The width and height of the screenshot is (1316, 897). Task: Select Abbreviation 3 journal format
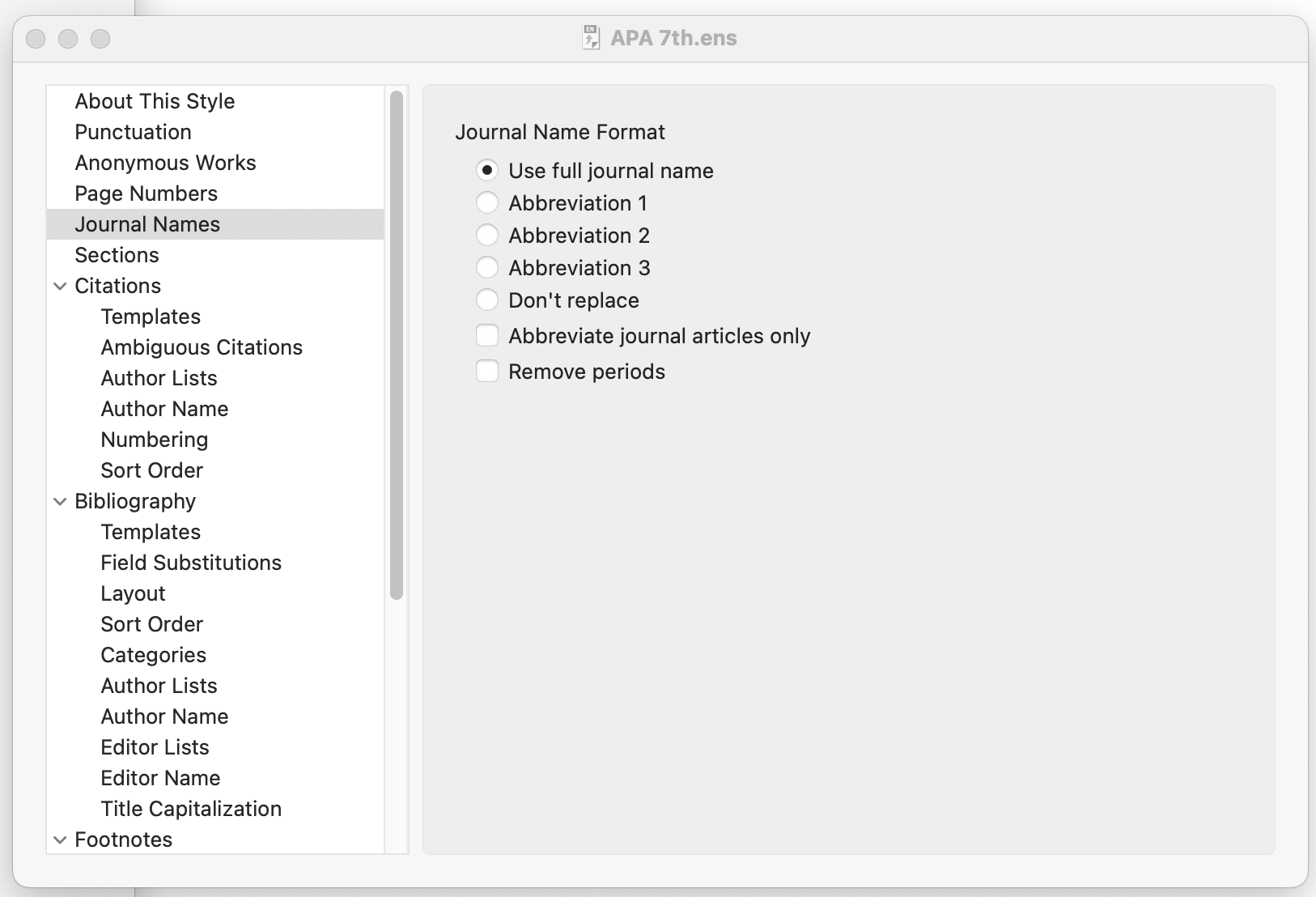[488, 267]
